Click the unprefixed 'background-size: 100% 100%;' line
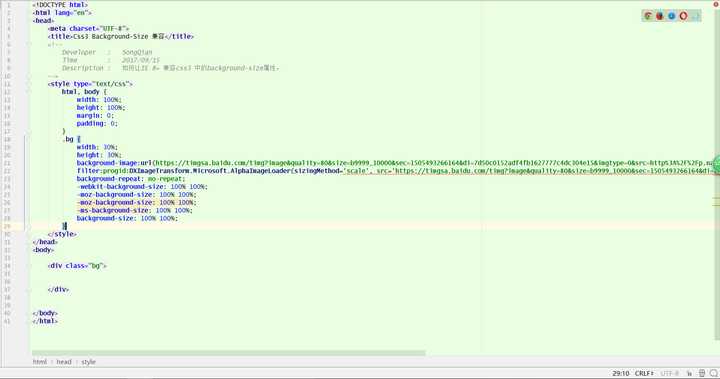This screenshot has width=720, height=379. click(127, 219)
